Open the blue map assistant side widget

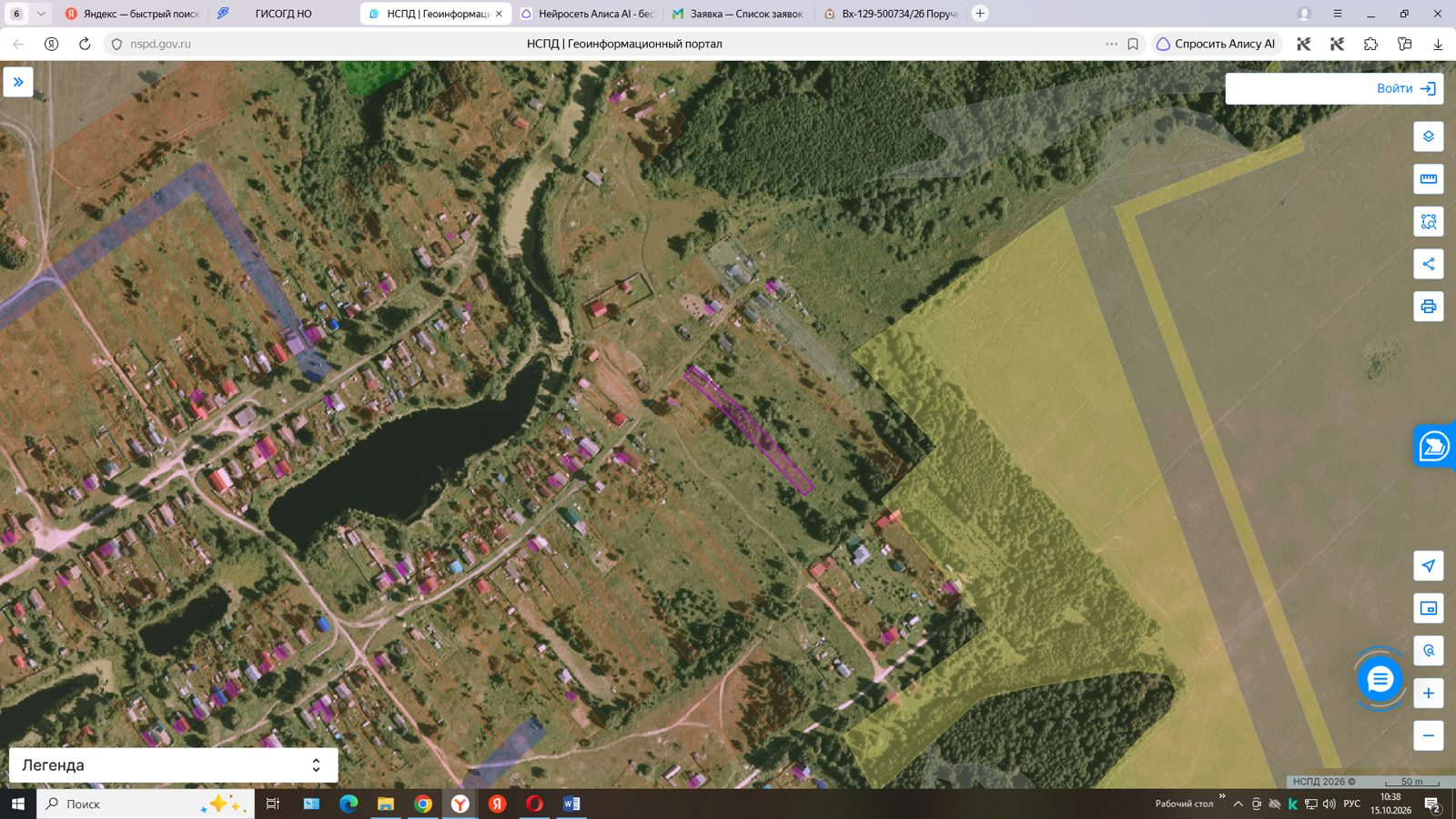tap(1434, 446)
